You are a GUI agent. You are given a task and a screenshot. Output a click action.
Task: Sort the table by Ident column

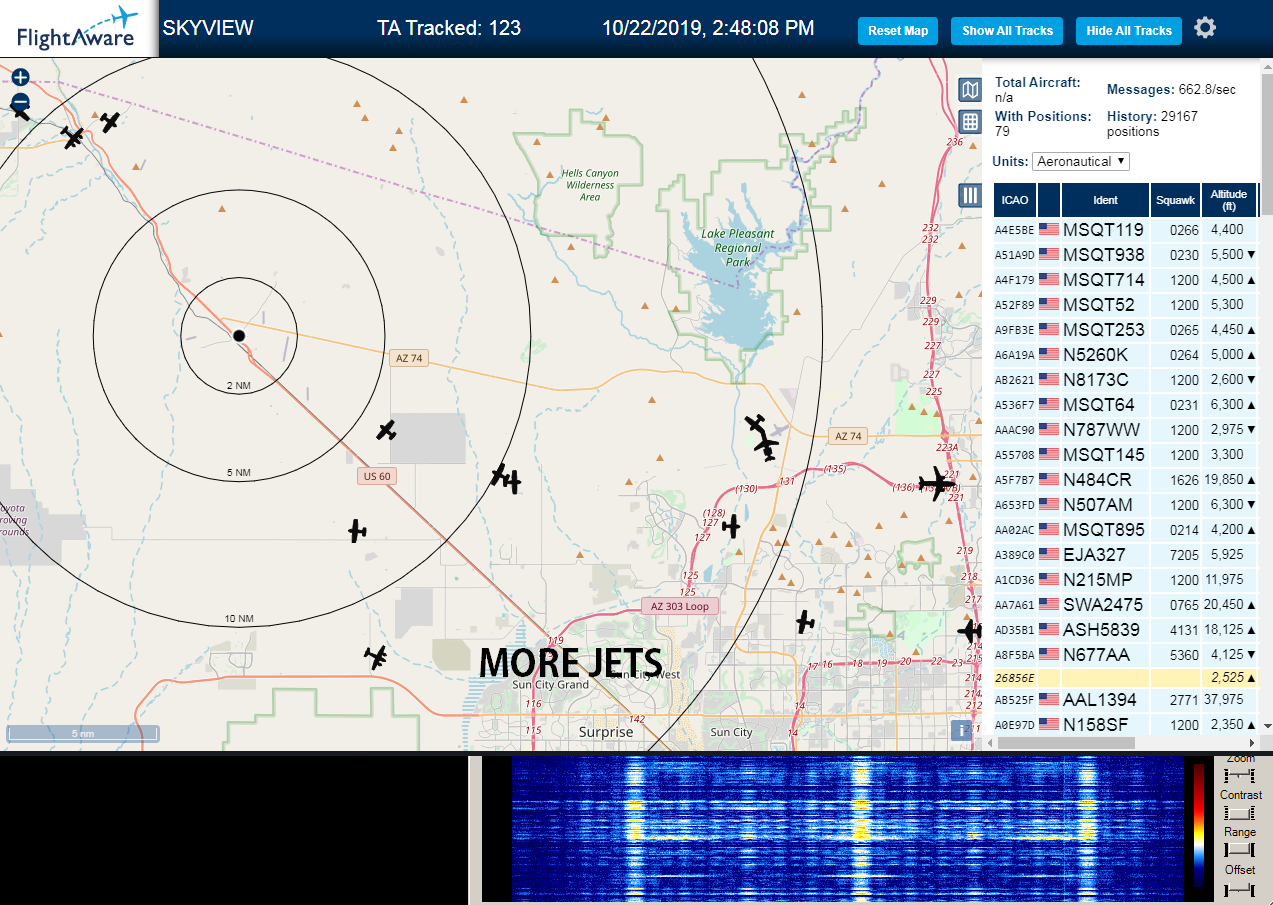(1105, 200)
